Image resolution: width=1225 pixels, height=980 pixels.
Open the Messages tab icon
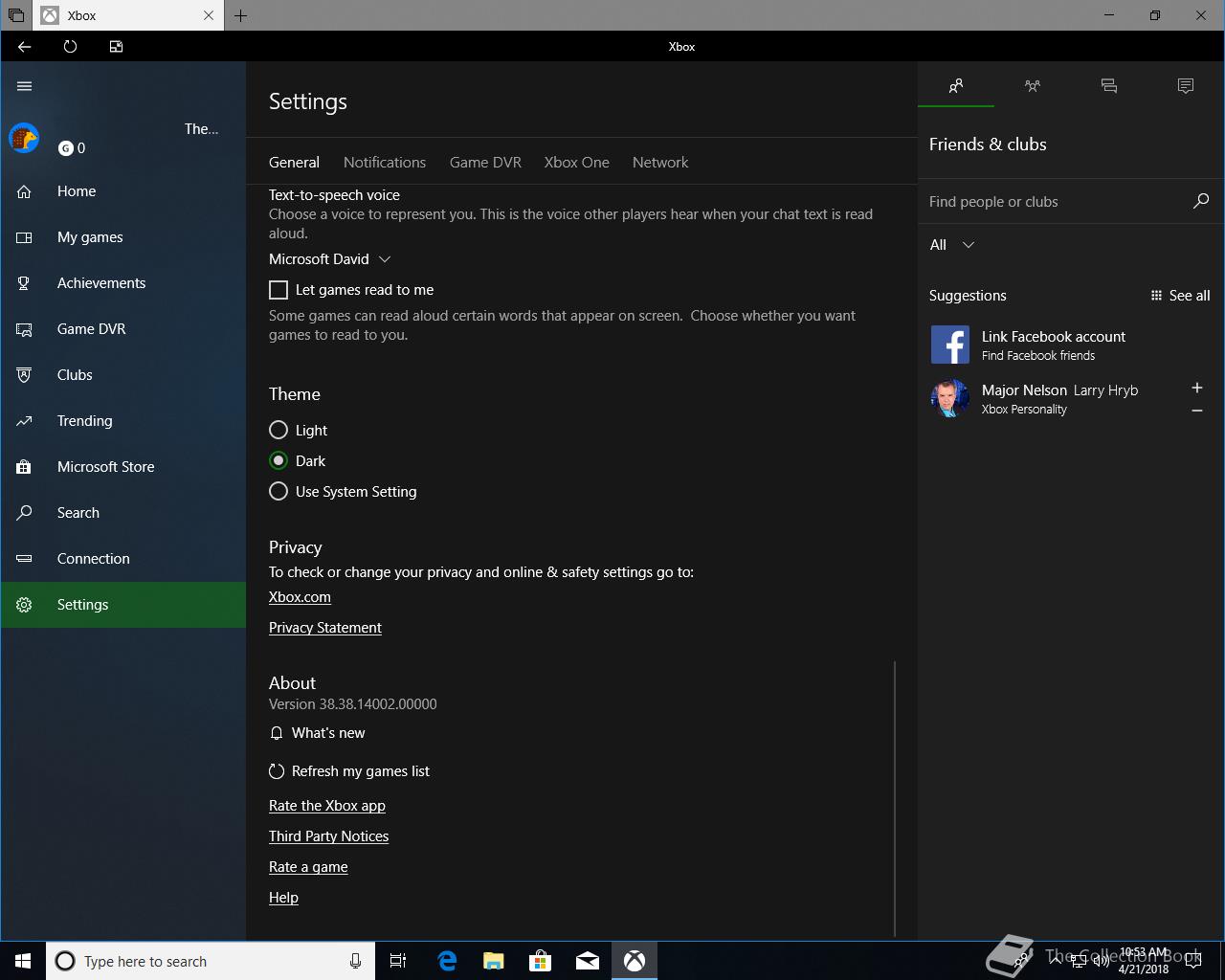pyautogui.click(x=1108, y=86)
